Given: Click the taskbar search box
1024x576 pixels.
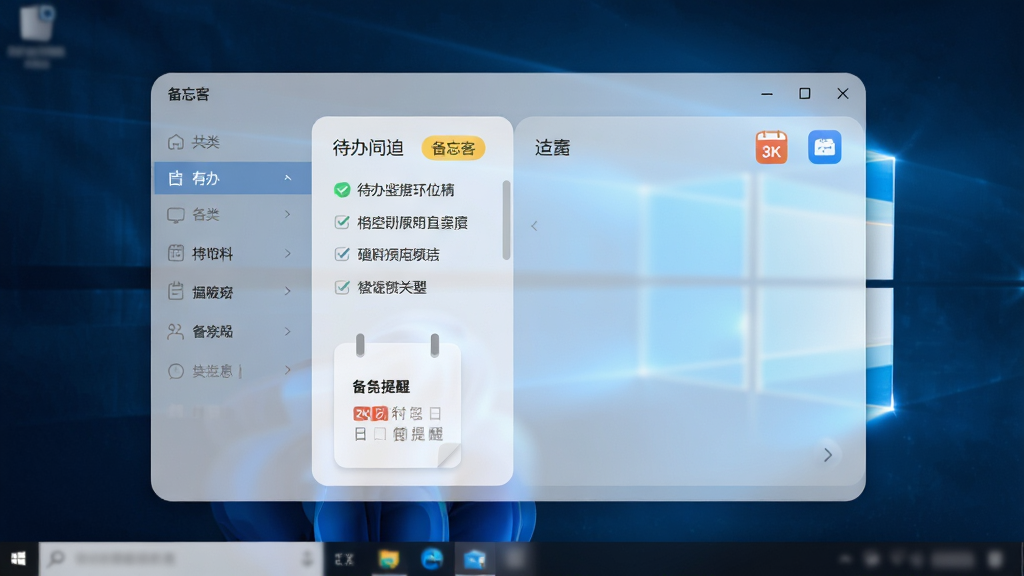Looking at the screenshot, I should tap(181, 559).
